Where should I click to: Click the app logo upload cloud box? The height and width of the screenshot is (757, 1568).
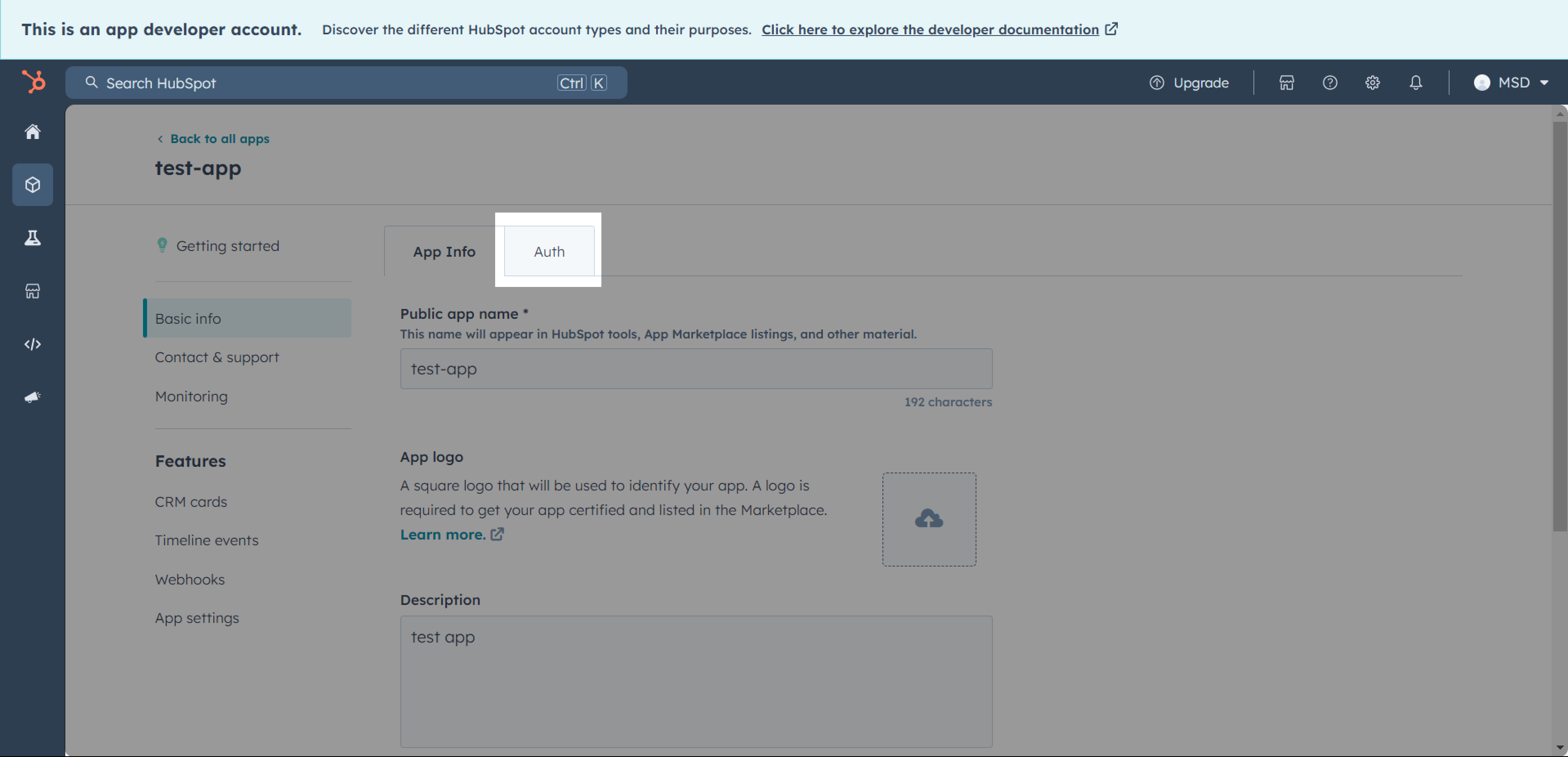[x=928, y=519]
